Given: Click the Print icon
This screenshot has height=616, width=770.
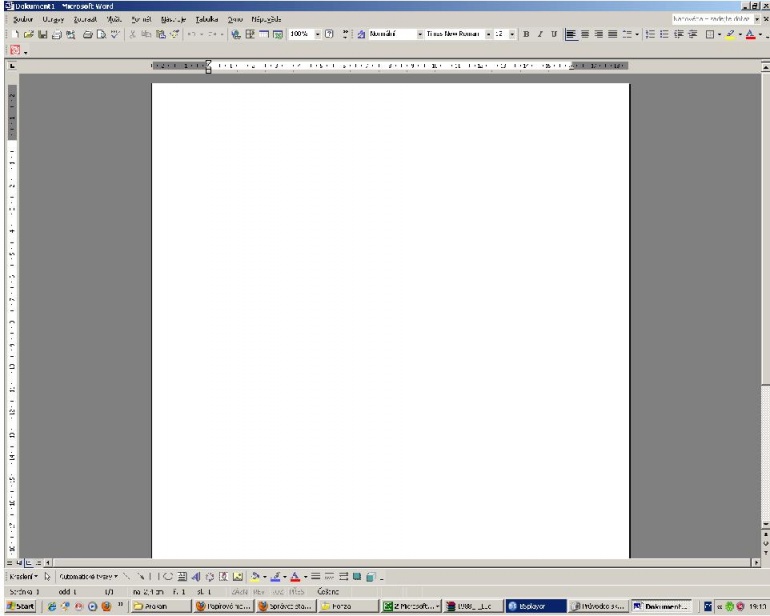Looking at the screenshot, I should coord(87,34).
